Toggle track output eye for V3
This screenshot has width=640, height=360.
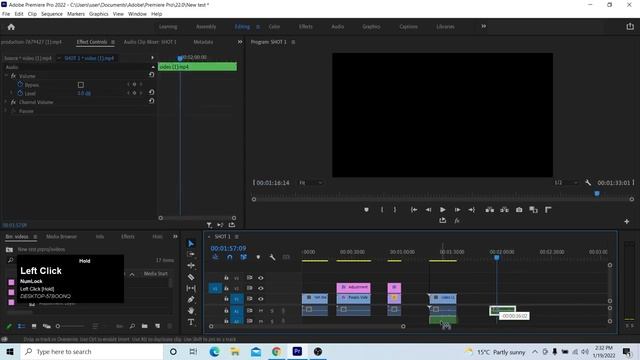coord(260,278)
